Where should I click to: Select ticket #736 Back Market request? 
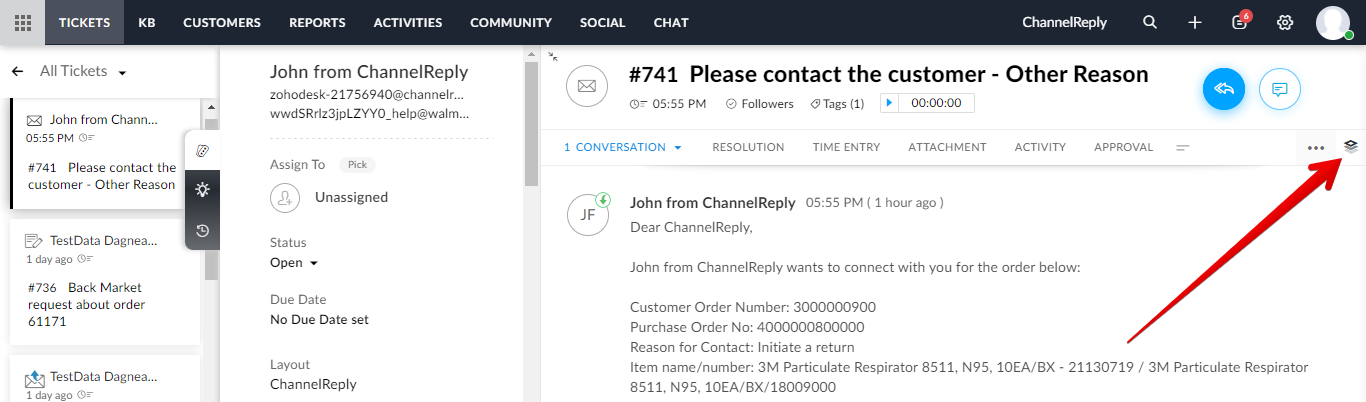[x=105, y=281]
